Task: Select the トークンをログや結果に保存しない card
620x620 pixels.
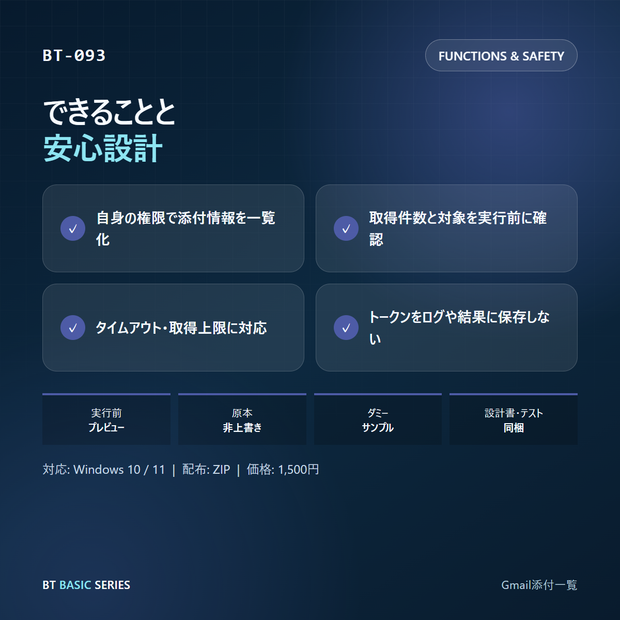Action: point(446,327)
